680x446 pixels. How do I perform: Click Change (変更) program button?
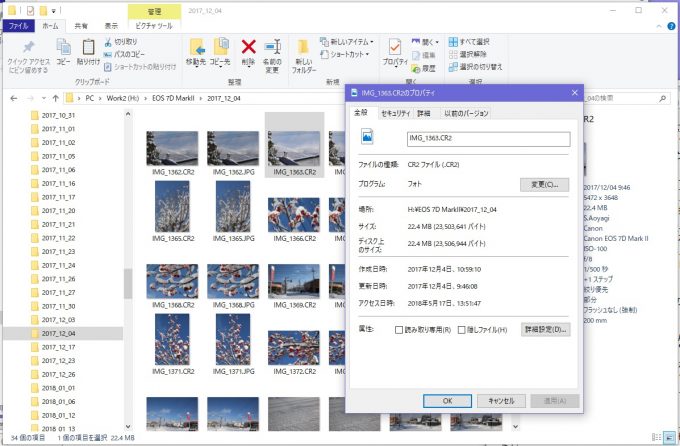544,185
